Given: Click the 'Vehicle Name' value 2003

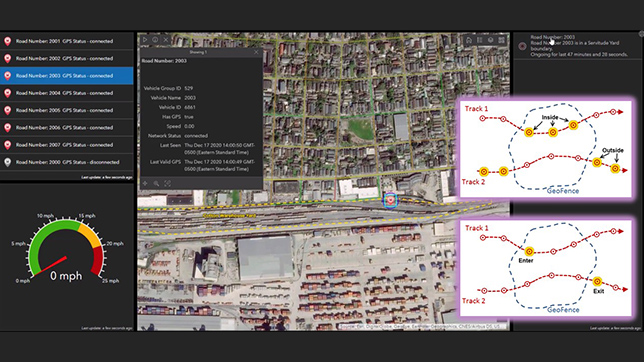Looking at the screenshot, I should tap(190, 98).
